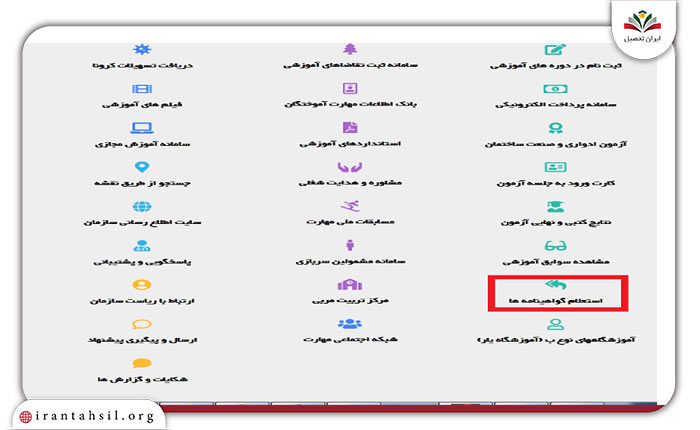The height and width of the screenshot is (430, 700).
Task: Open the ثبت نام در دوره های آموزشی link
Action: tap(555, 66)
